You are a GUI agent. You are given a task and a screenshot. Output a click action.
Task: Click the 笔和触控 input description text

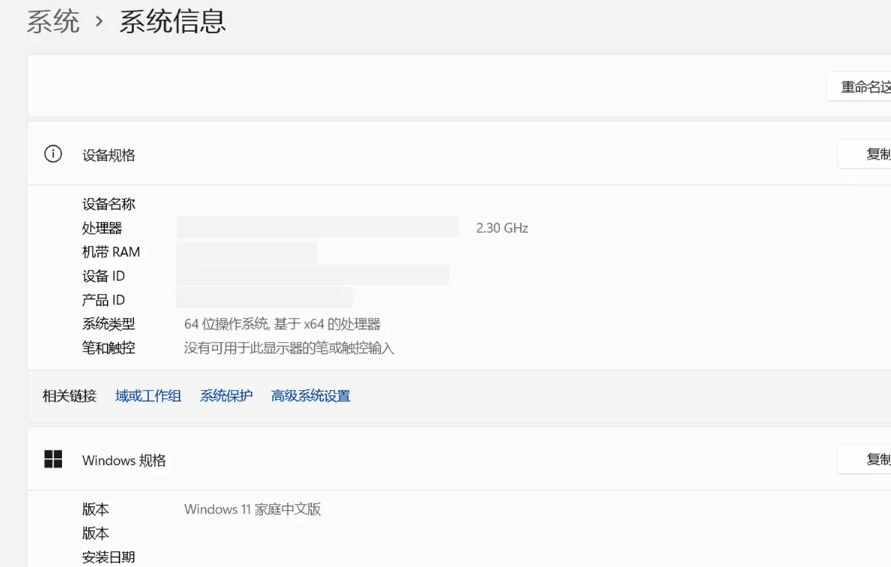coord(289,348)
